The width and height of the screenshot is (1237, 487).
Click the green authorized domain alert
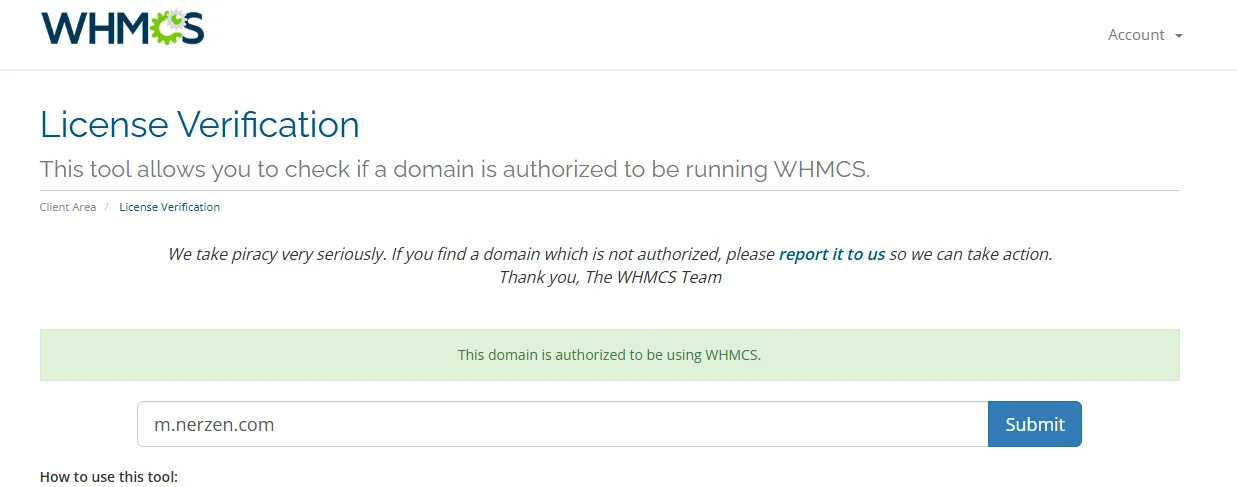point(610,355)
